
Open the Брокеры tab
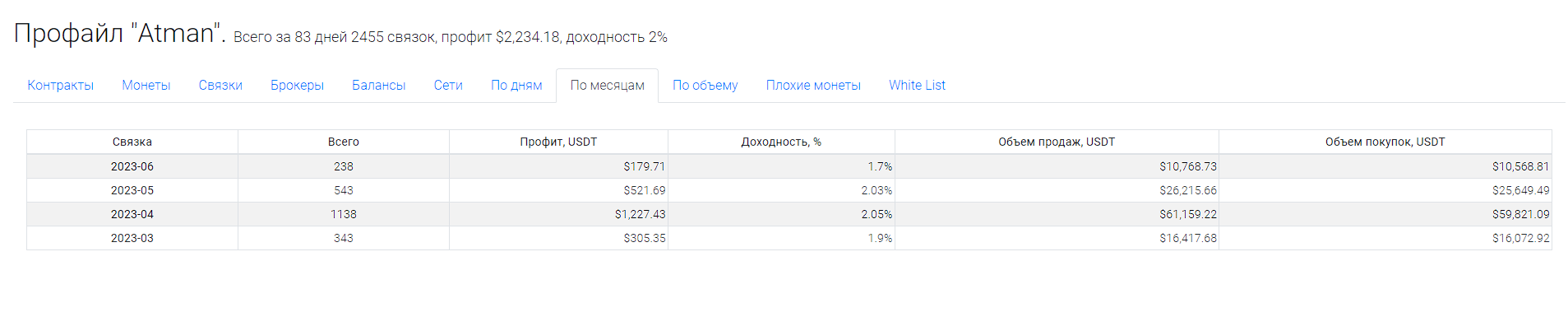coord(298,86)
